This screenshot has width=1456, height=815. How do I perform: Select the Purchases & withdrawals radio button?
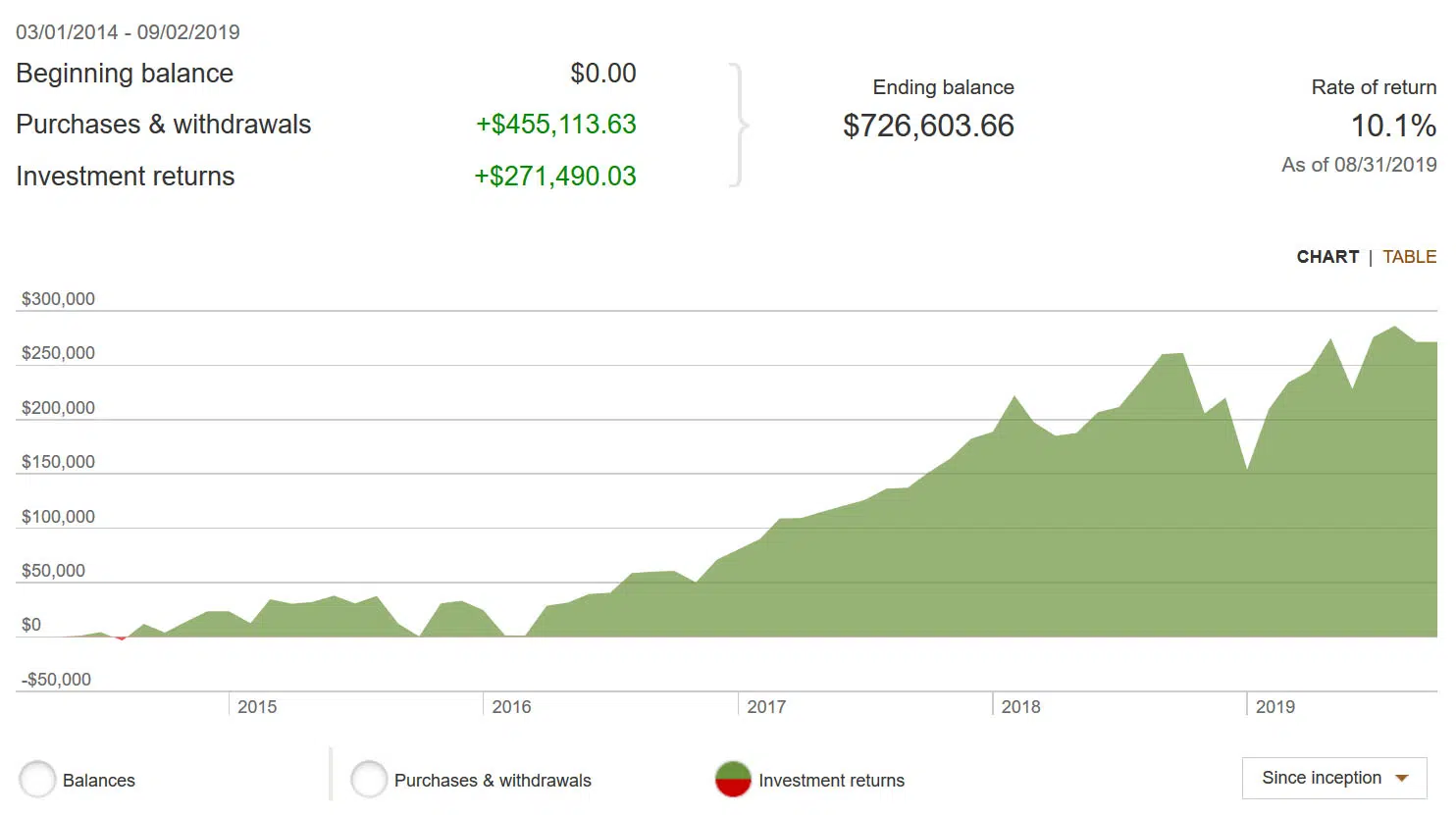click(369, 780)
